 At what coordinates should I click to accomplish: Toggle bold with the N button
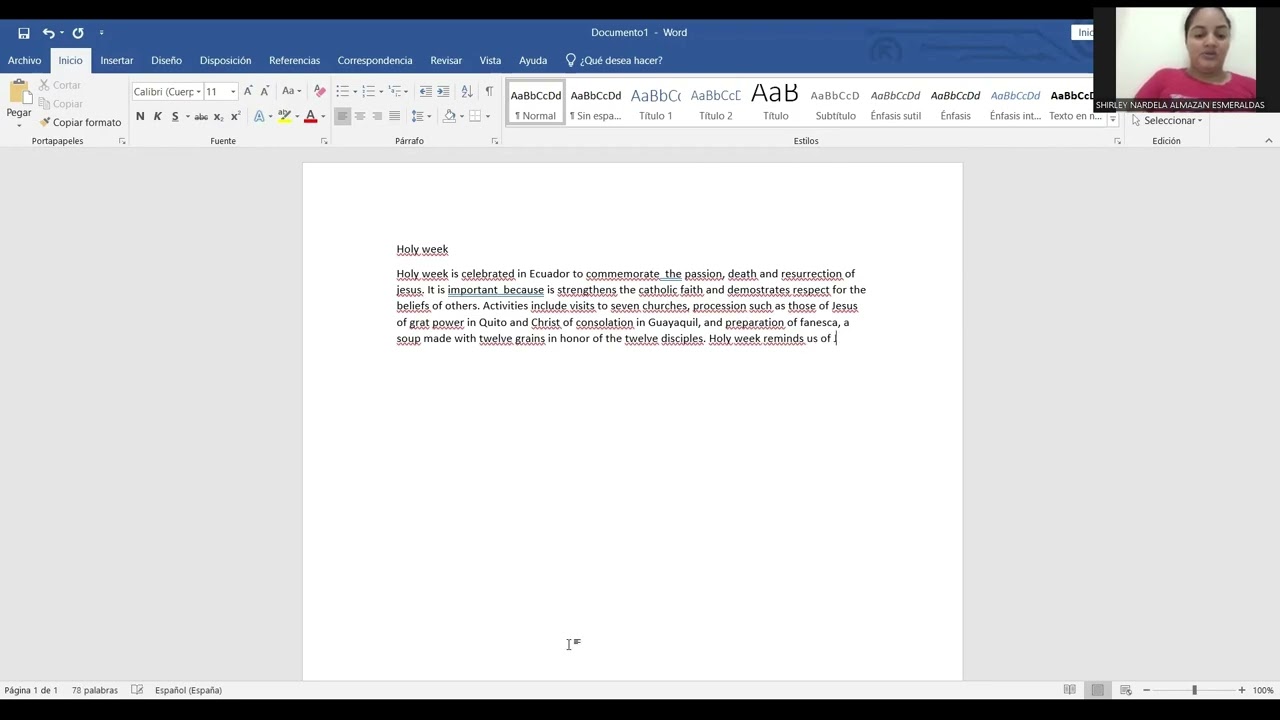(x=140, y=117)
